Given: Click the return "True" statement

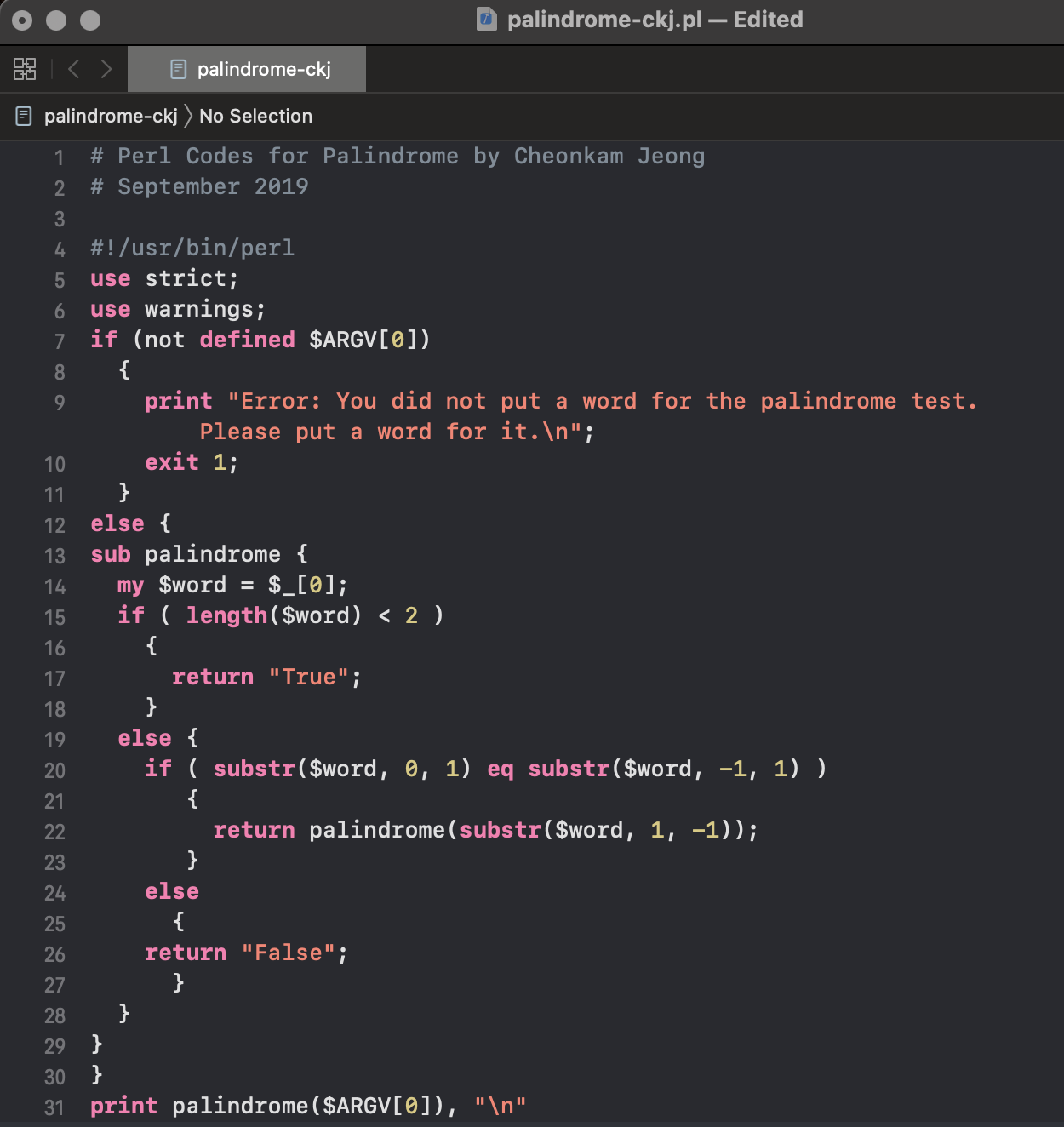Looking at the screenshot, I should click(266, 677).
